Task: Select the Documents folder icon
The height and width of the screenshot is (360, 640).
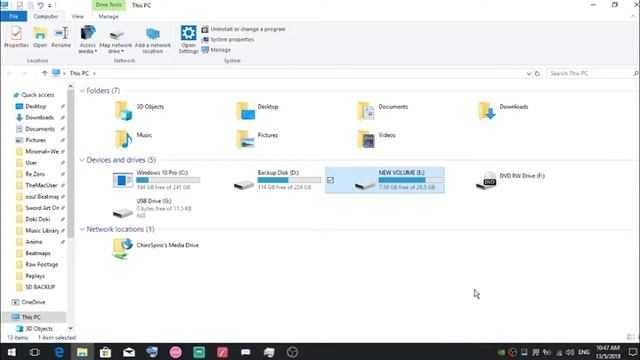Action: click(x=366, y=111)
